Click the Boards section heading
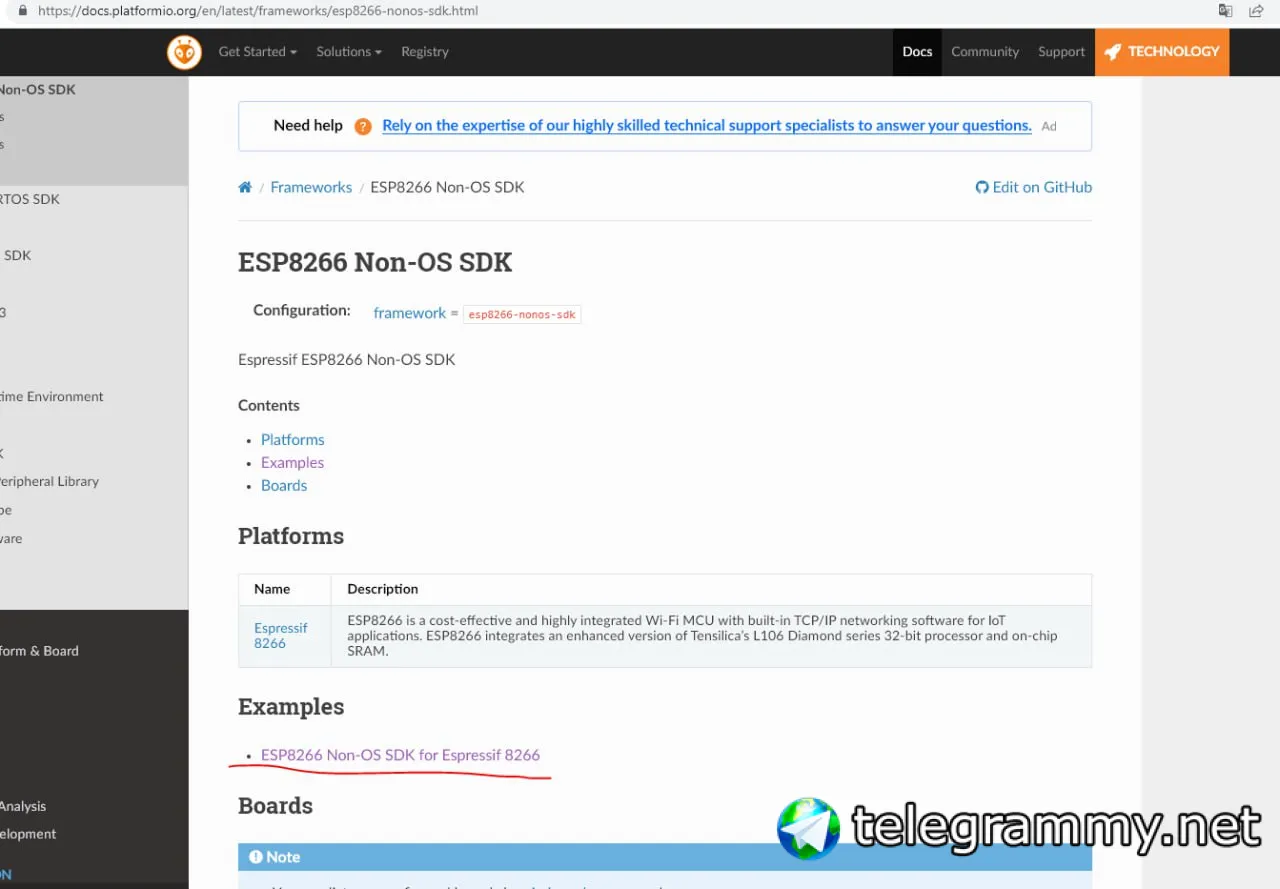Viewport: 1280px width, 889px height. tap(275, 806)
